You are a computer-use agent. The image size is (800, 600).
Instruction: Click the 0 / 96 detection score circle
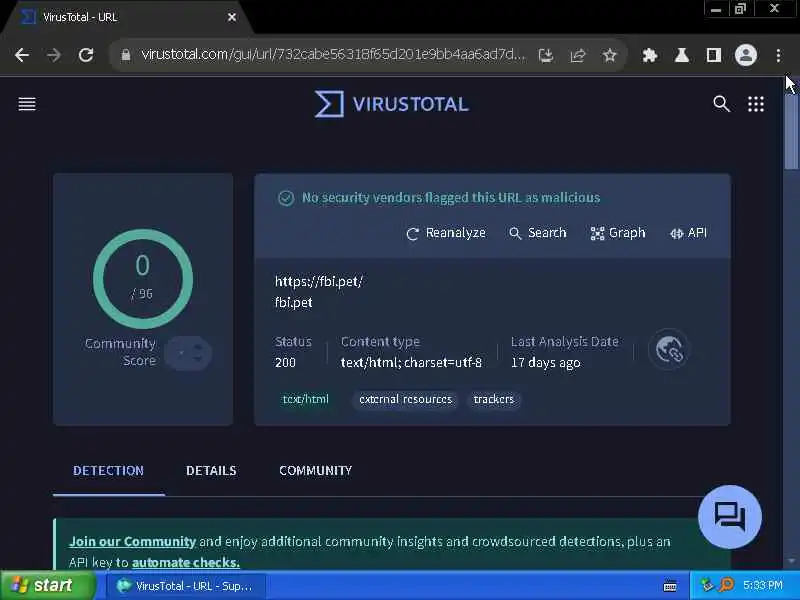pos(143,279)
